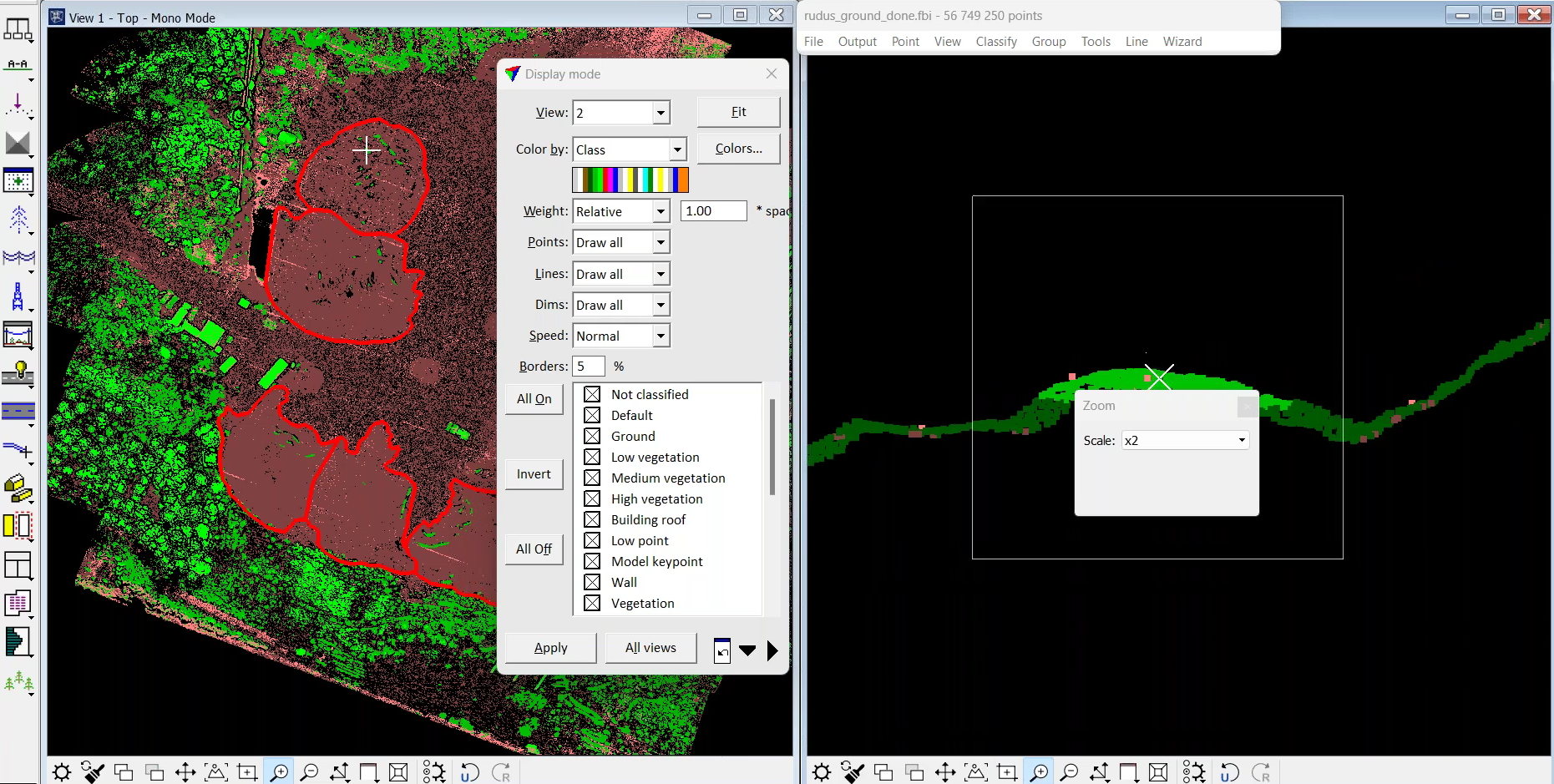Click Update View brush icon in View 1

pyautogui.click(x=93, y=772)
